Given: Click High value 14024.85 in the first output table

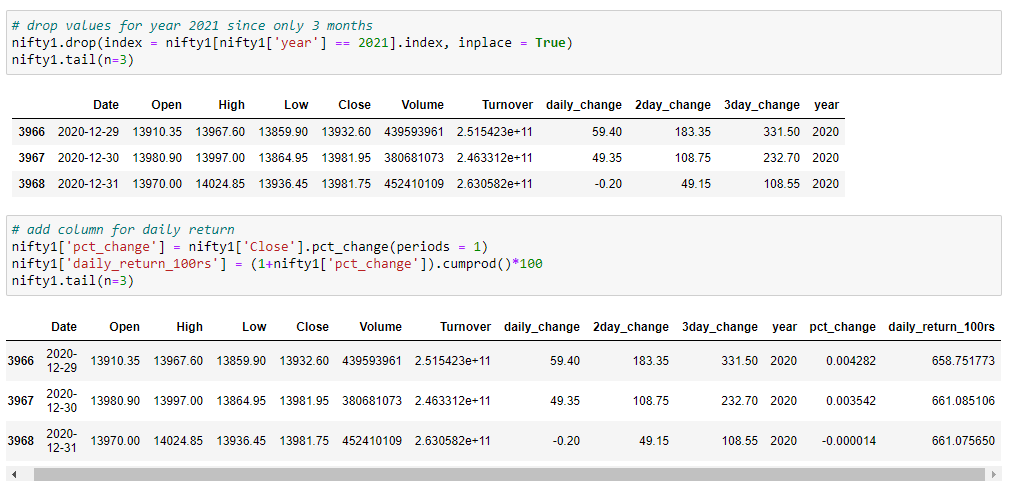Looking at the screenshot, I should pos(220,184).
